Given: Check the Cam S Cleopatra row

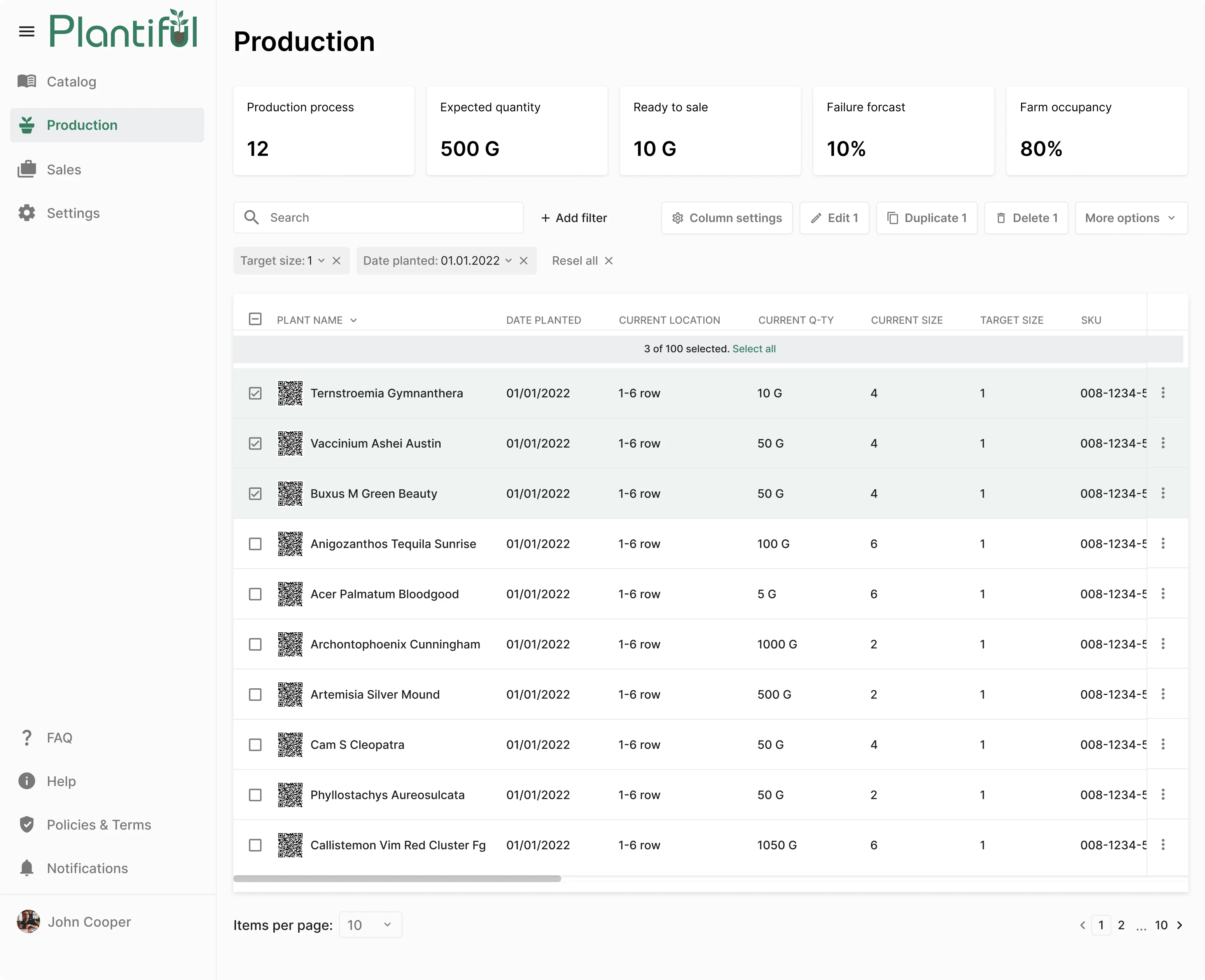Looking at the screenshot, I should pos(255,745).
